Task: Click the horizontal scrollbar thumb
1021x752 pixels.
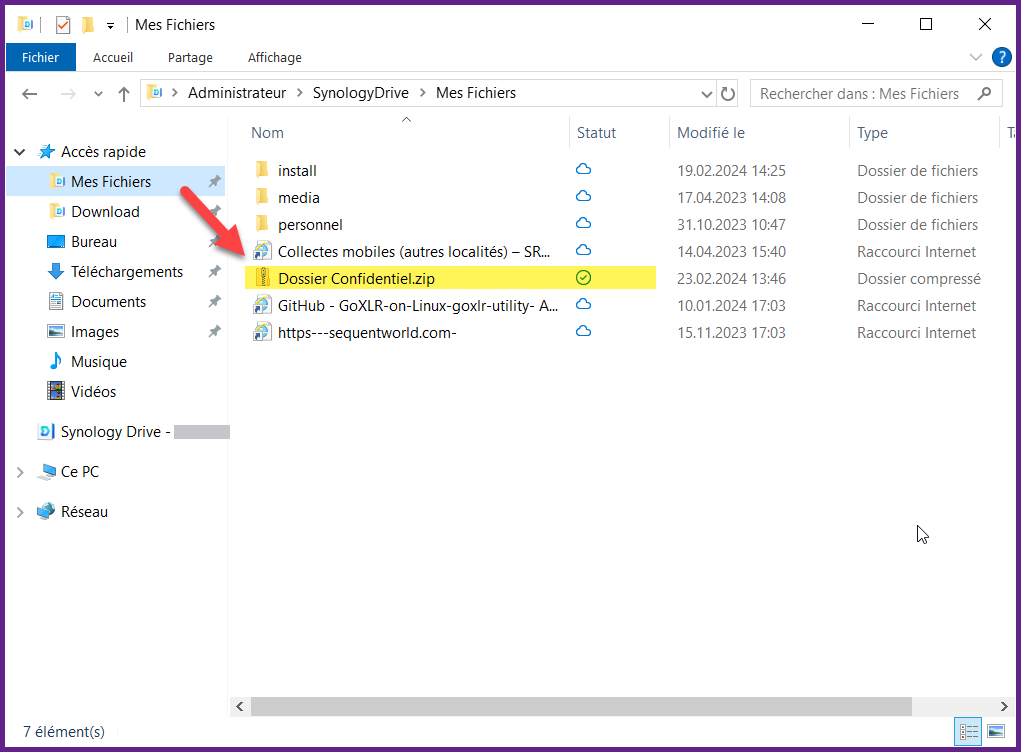Action: click(x=580, y=707)
